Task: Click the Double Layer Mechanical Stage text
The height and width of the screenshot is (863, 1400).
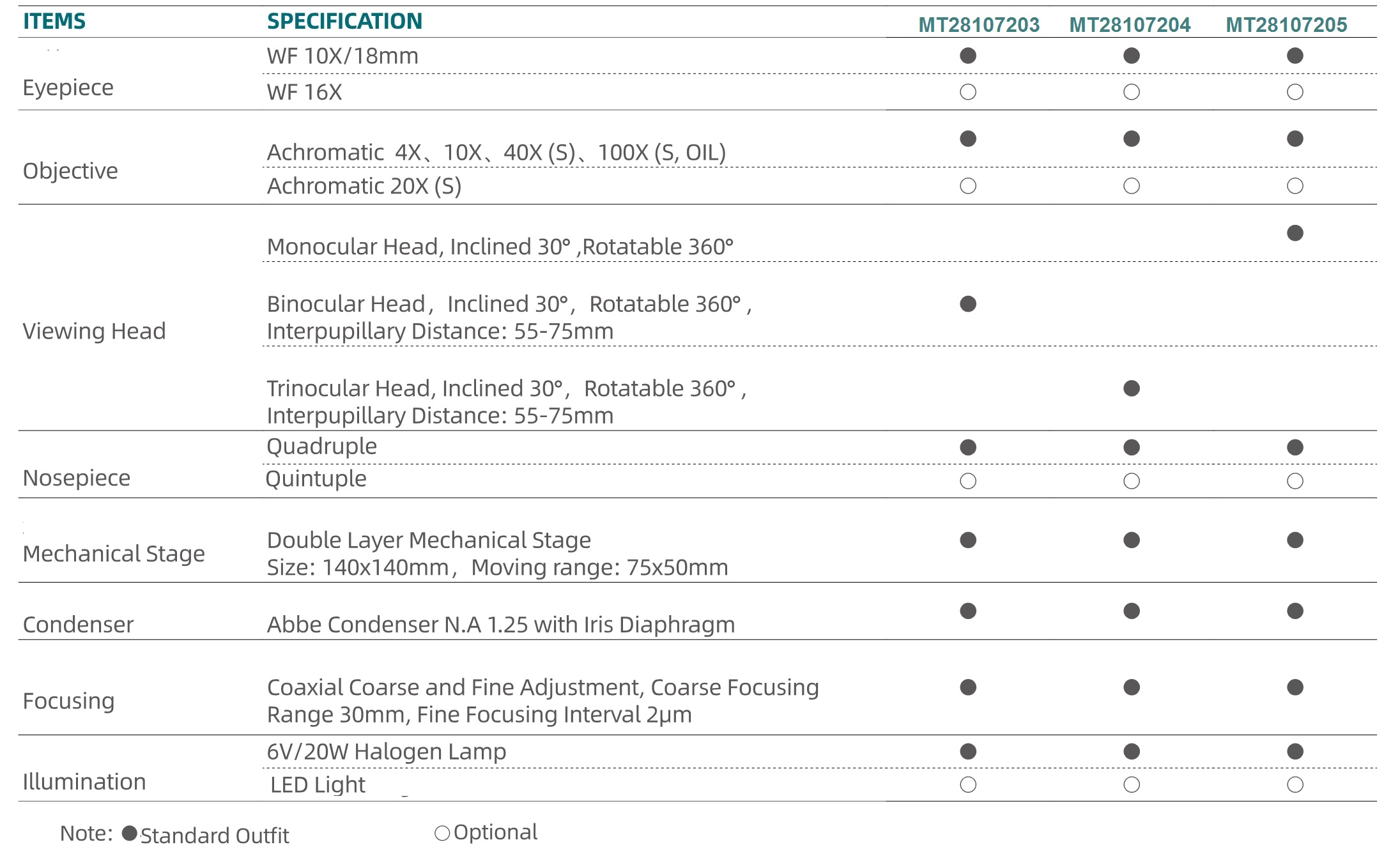Action: [x=429, y=540]
